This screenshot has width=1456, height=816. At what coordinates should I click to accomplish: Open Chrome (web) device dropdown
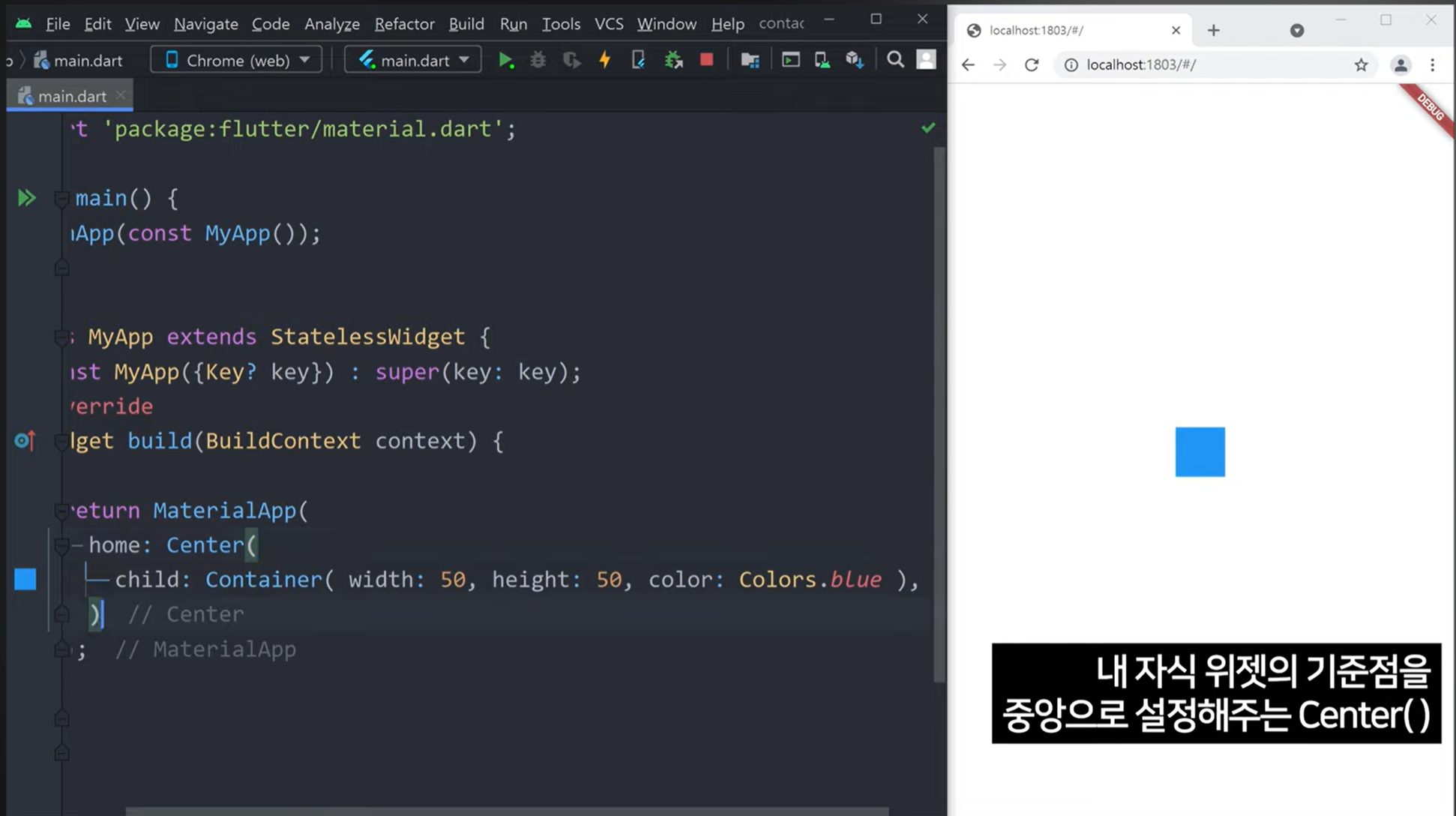click(236, 60)
